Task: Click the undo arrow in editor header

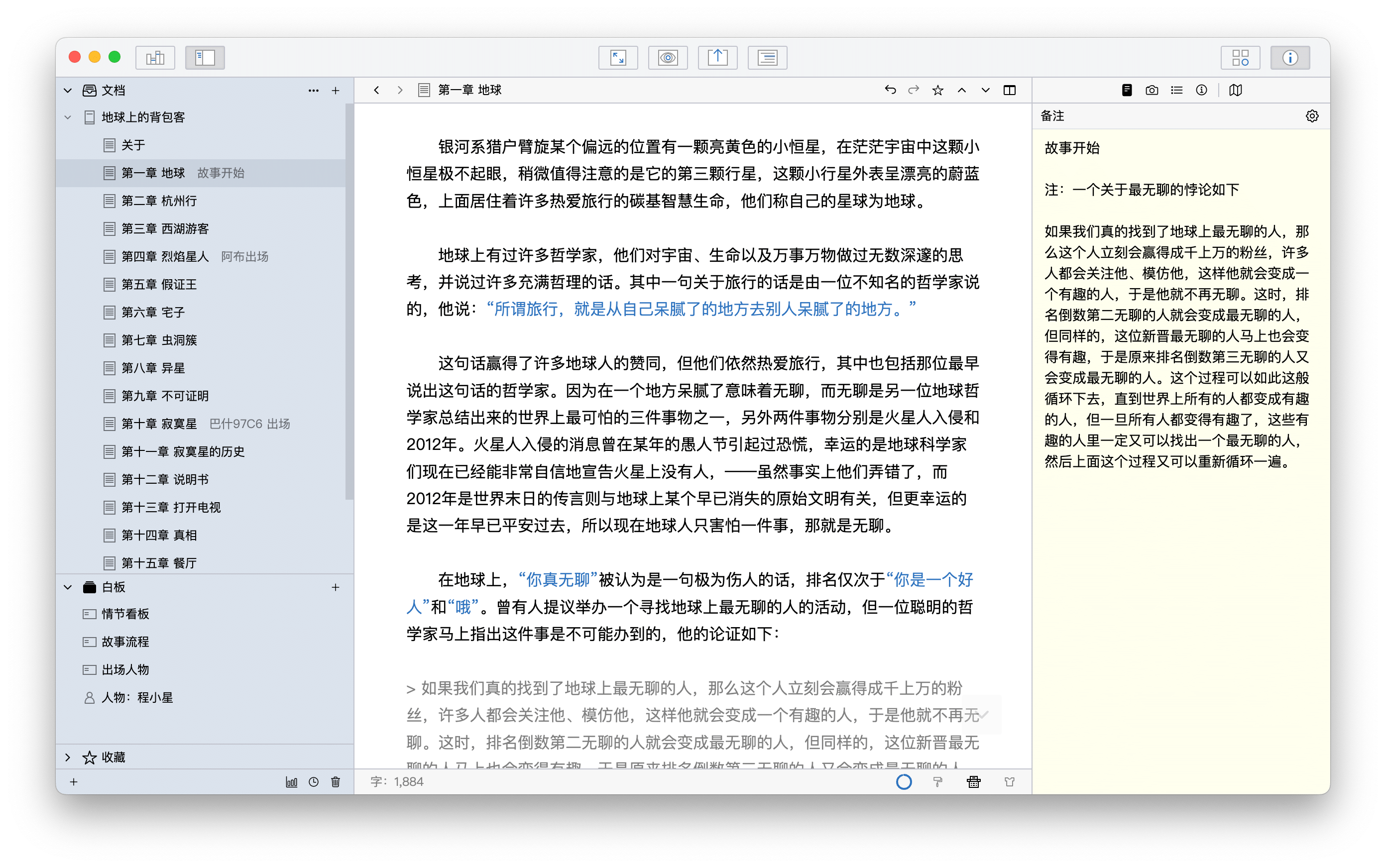Action: (890, 90)
